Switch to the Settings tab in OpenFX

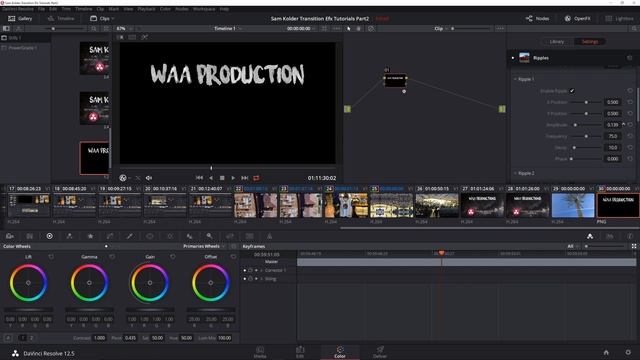pyautogui.click(x=589, y=42)
